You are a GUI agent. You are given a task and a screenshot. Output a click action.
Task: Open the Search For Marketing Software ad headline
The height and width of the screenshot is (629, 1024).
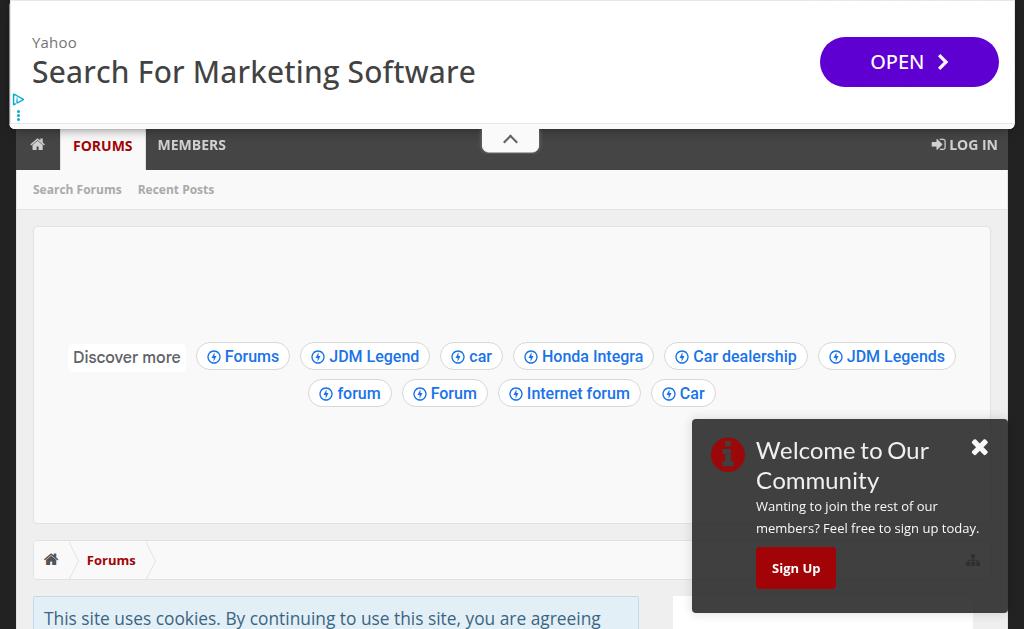[x=254, y=72]
